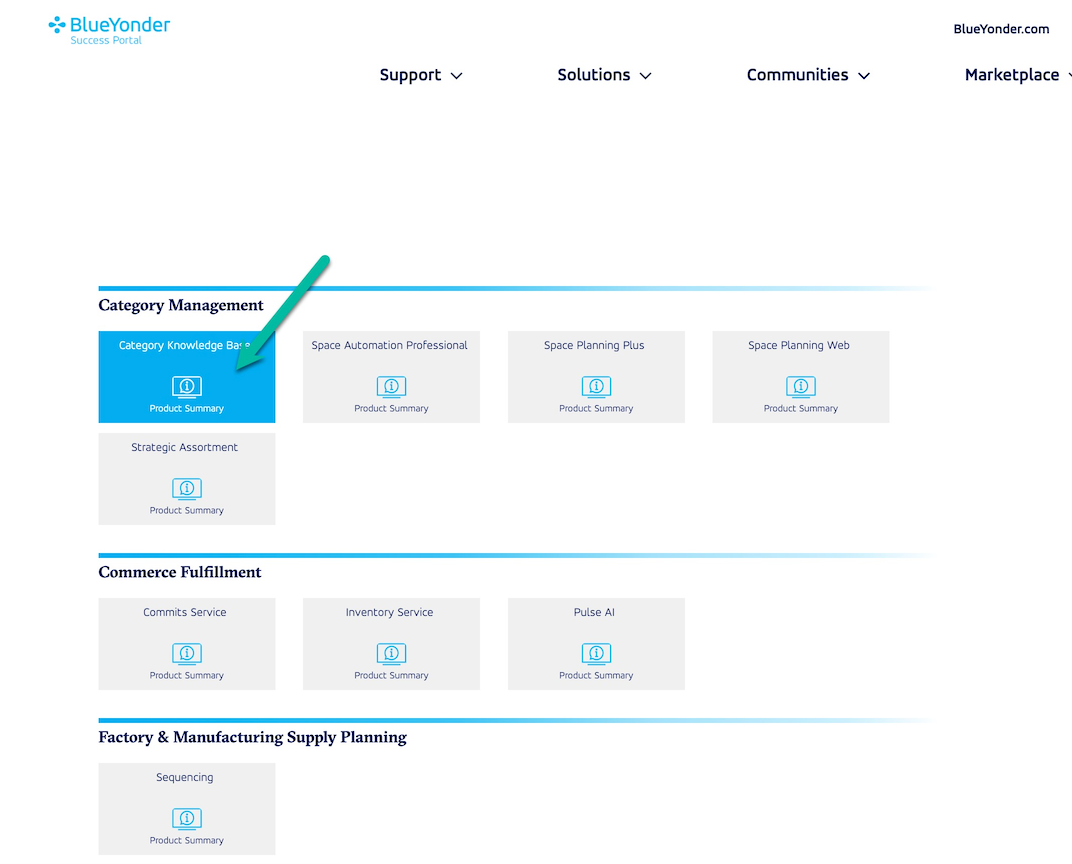The image size is (1072, 864).
Task: Select the Space Planning Web tile title
Action: coord(799,345)
